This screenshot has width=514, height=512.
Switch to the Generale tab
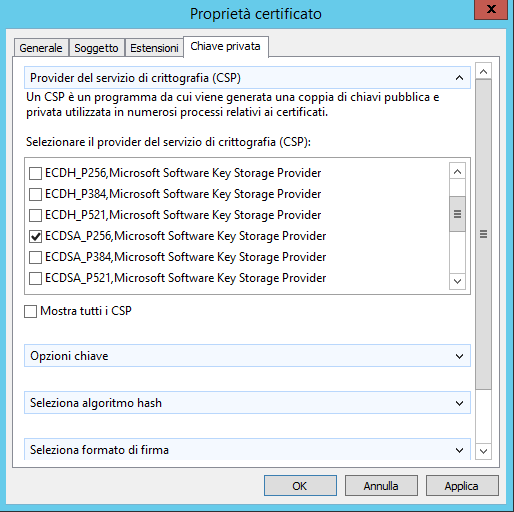pos(41,48)
